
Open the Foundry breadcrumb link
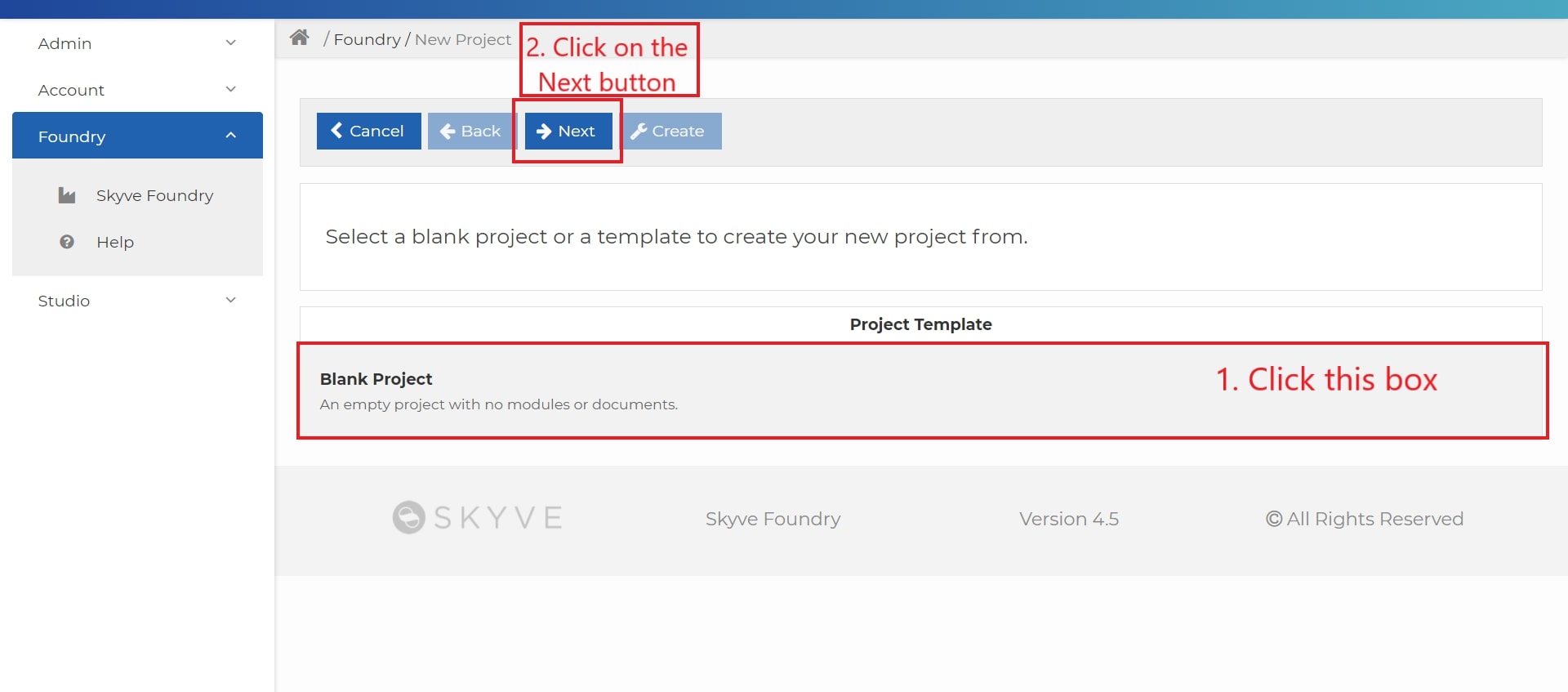pyautogui.click(x=367, y=39)
